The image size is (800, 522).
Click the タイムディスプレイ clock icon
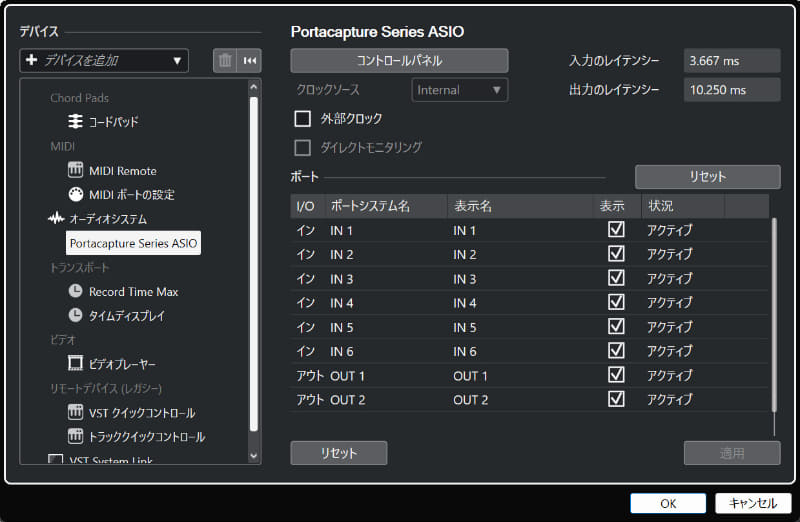(x=75, y=315)
